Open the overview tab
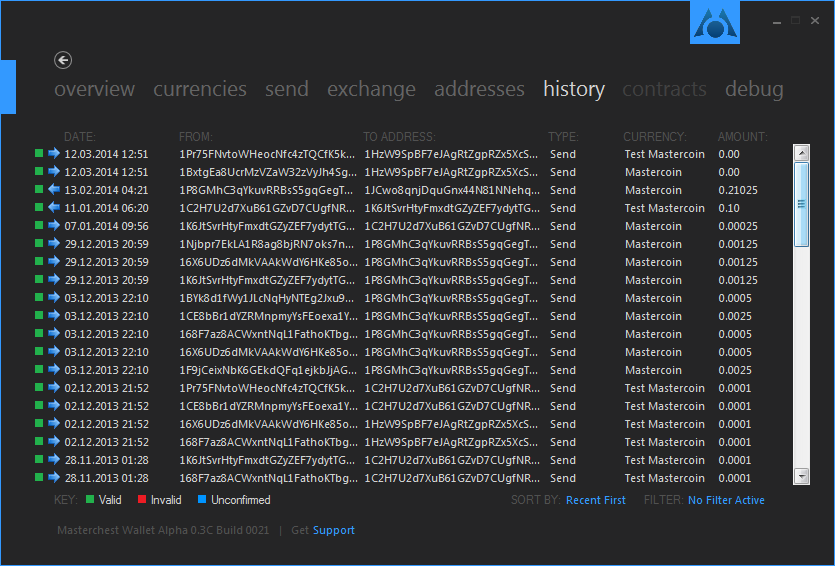This screenshot has width=835, height=566. 95,89
